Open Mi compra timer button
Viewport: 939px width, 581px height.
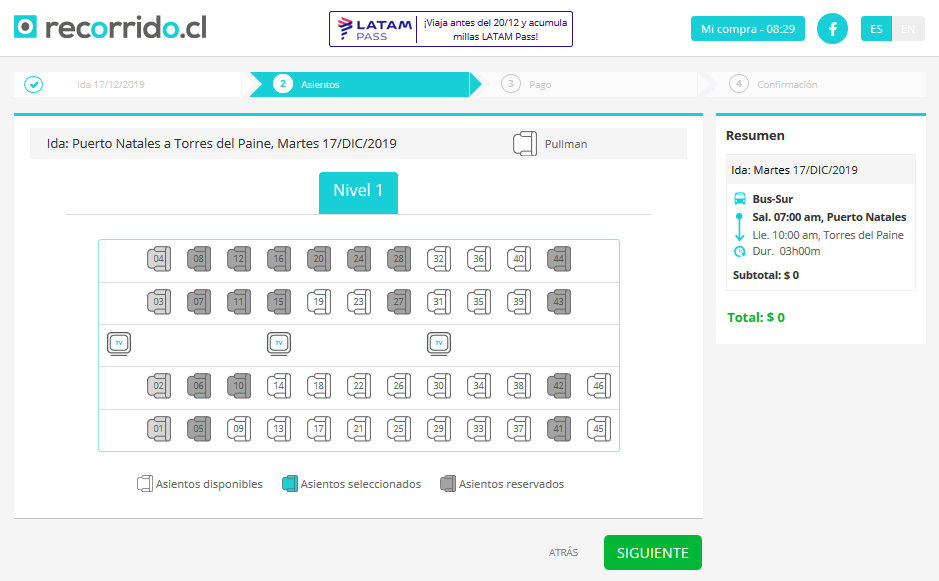tap(748, 29)
